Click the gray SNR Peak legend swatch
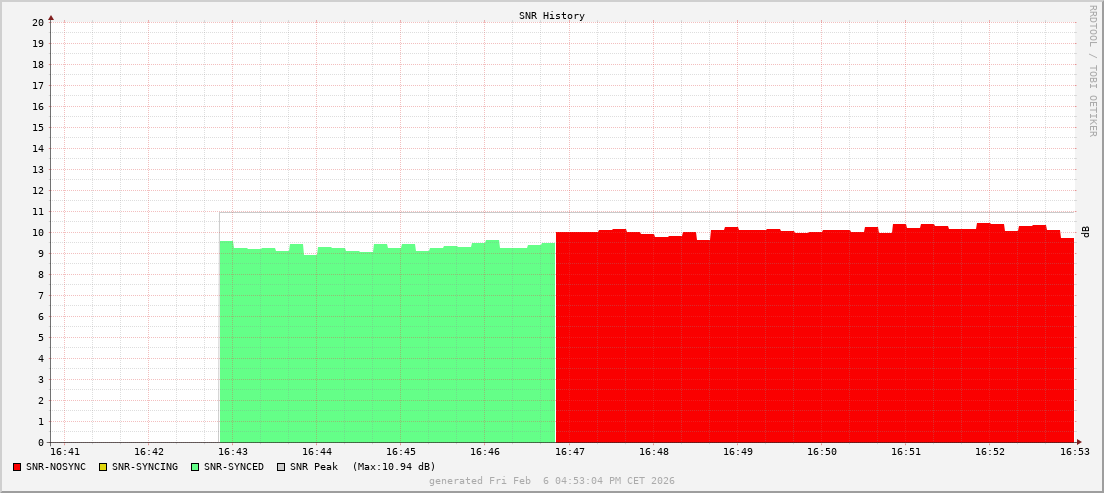Image resolution: width=1104 pixels, height=493 pixels. (281, 467)
